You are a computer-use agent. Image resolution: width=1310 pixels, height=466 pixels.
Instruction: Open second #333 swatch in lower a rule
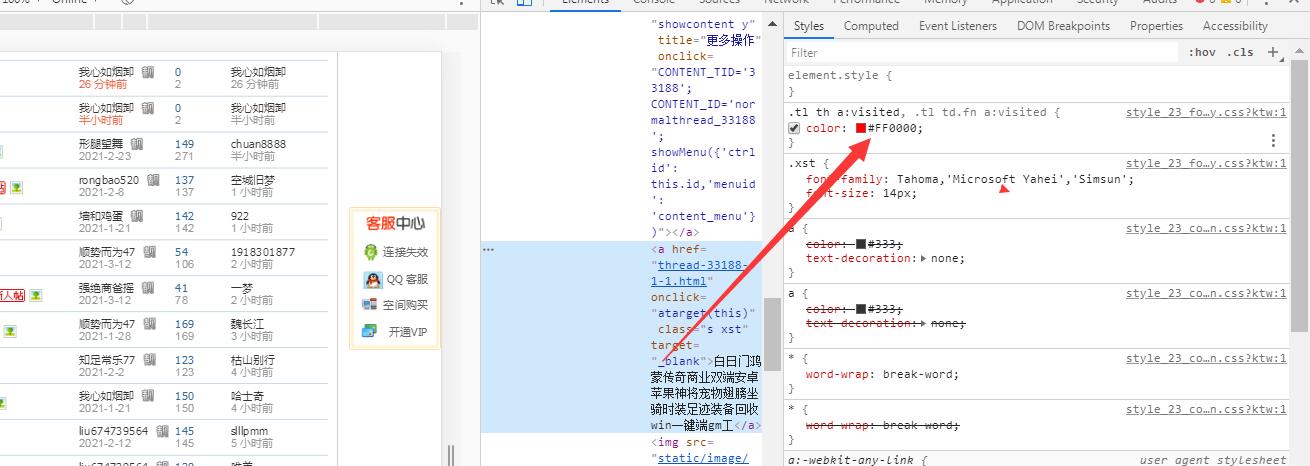(861, 309)
